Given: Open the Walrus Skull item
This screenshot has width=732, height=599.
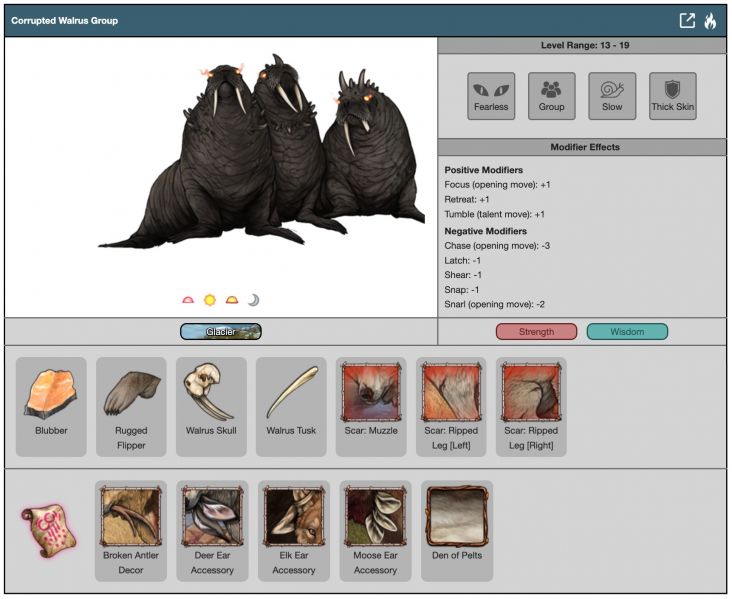Looking at the screenshot, I should click(211, 406).
